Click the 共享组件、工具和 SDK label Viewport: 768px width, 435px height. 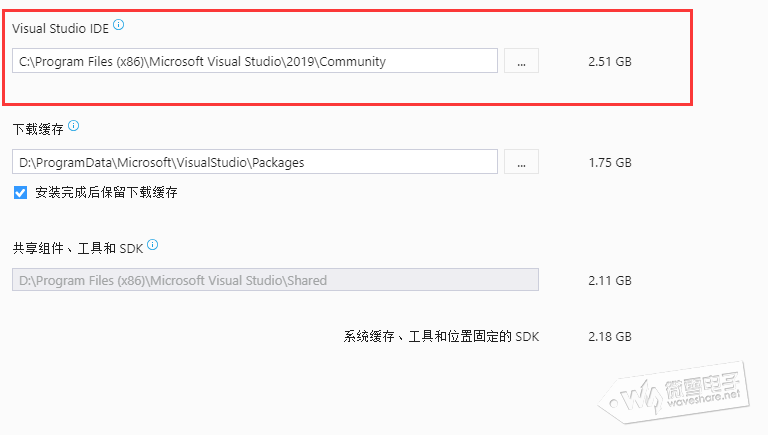pyautogui.click(x=78, y=246)
